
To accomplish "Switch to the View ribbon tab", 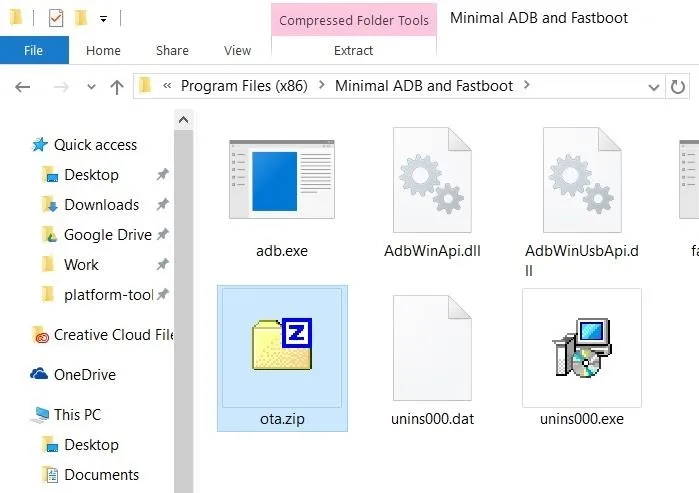I will tap(237, 50).
